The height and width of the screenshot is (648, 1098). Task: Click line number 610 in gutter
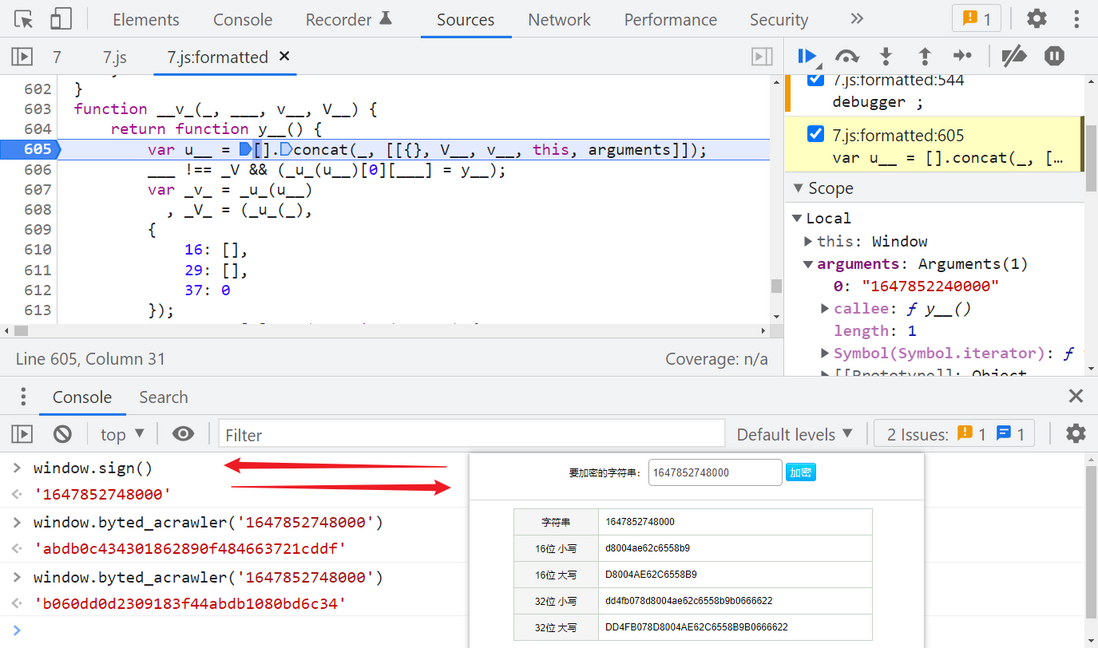[37, 249]
